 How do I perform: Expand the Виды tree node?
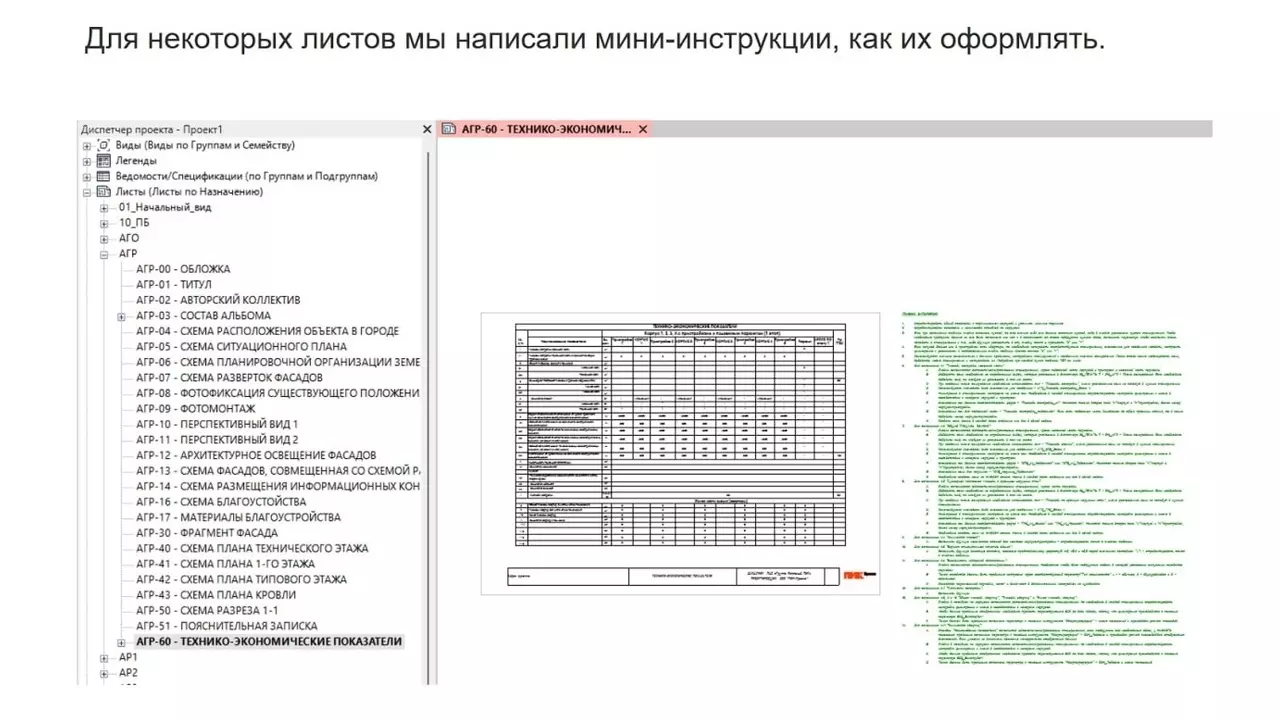click(87, 145)
